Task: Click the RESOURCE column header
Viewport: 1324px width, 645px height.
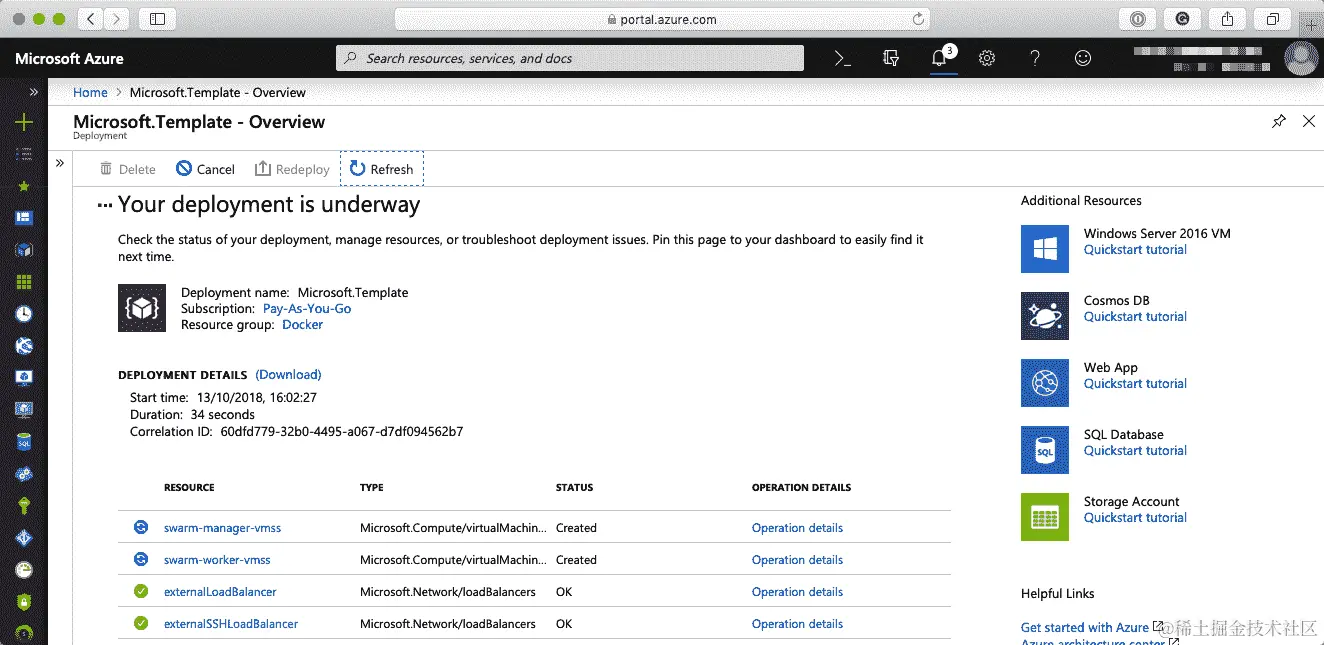Action: 189,488
